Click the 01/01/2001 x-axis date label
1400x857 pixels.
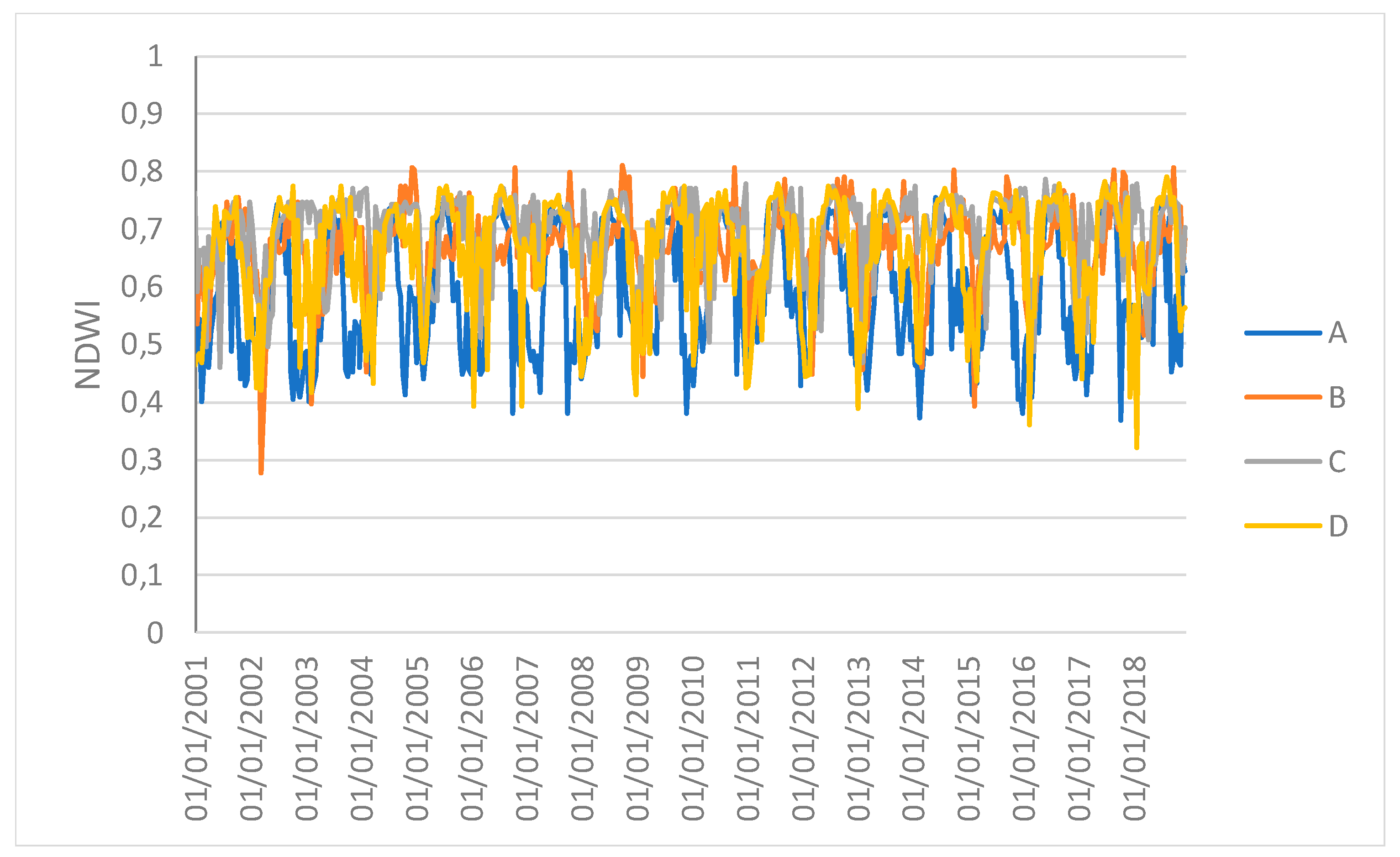(x=197, y=739)
